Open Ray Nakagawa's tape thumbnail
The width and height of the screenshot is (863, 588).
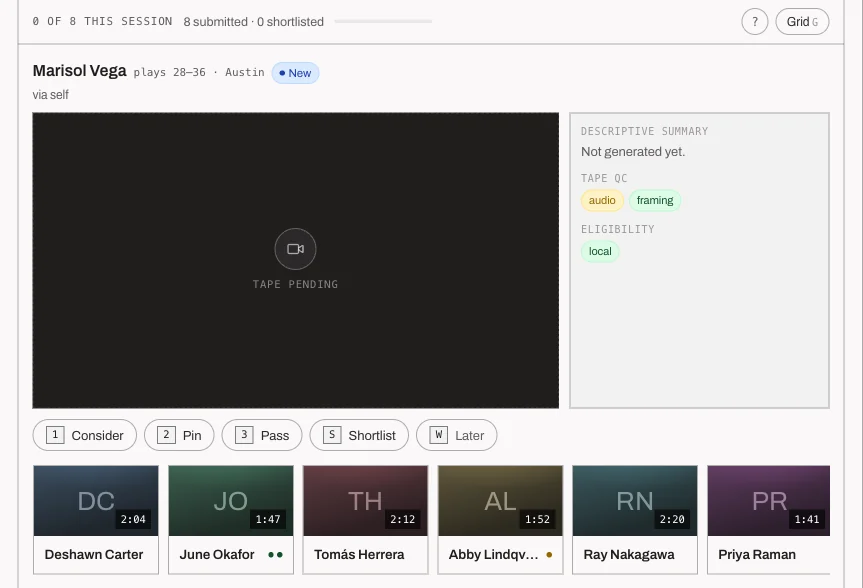(x=635, y=500)
